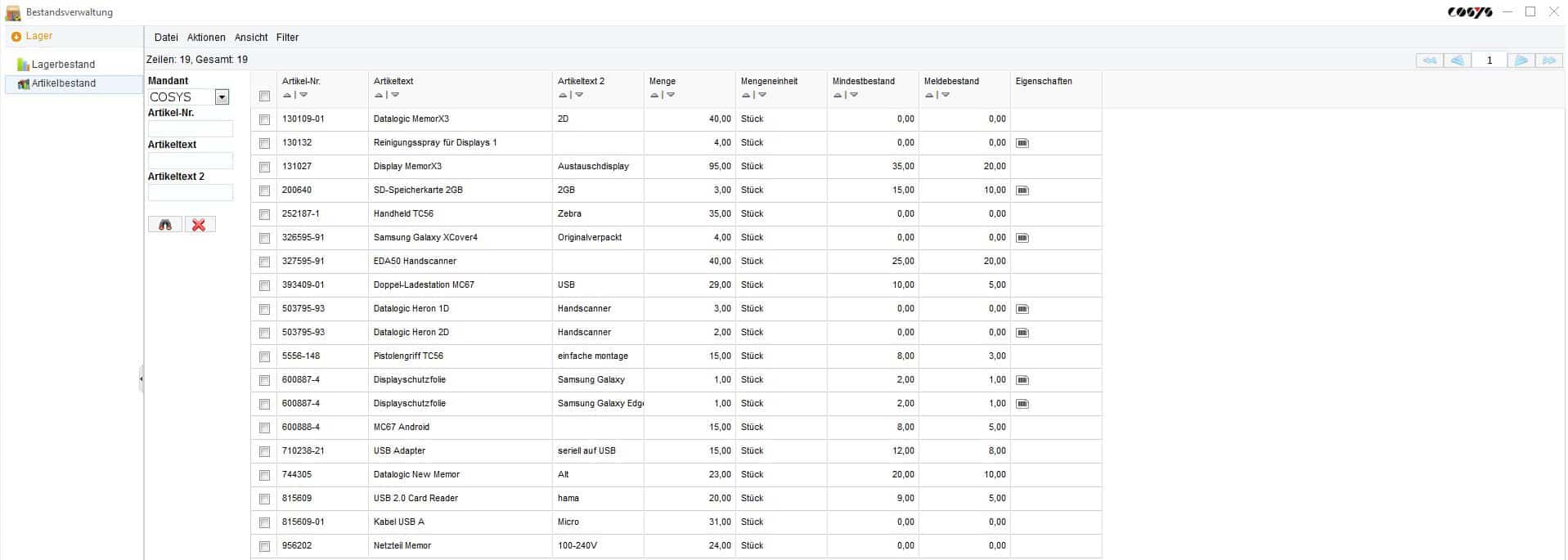This screenshot has height=560, width=1568.
Task: Clear filters with the red X button
Action: [x=200, y=225]
